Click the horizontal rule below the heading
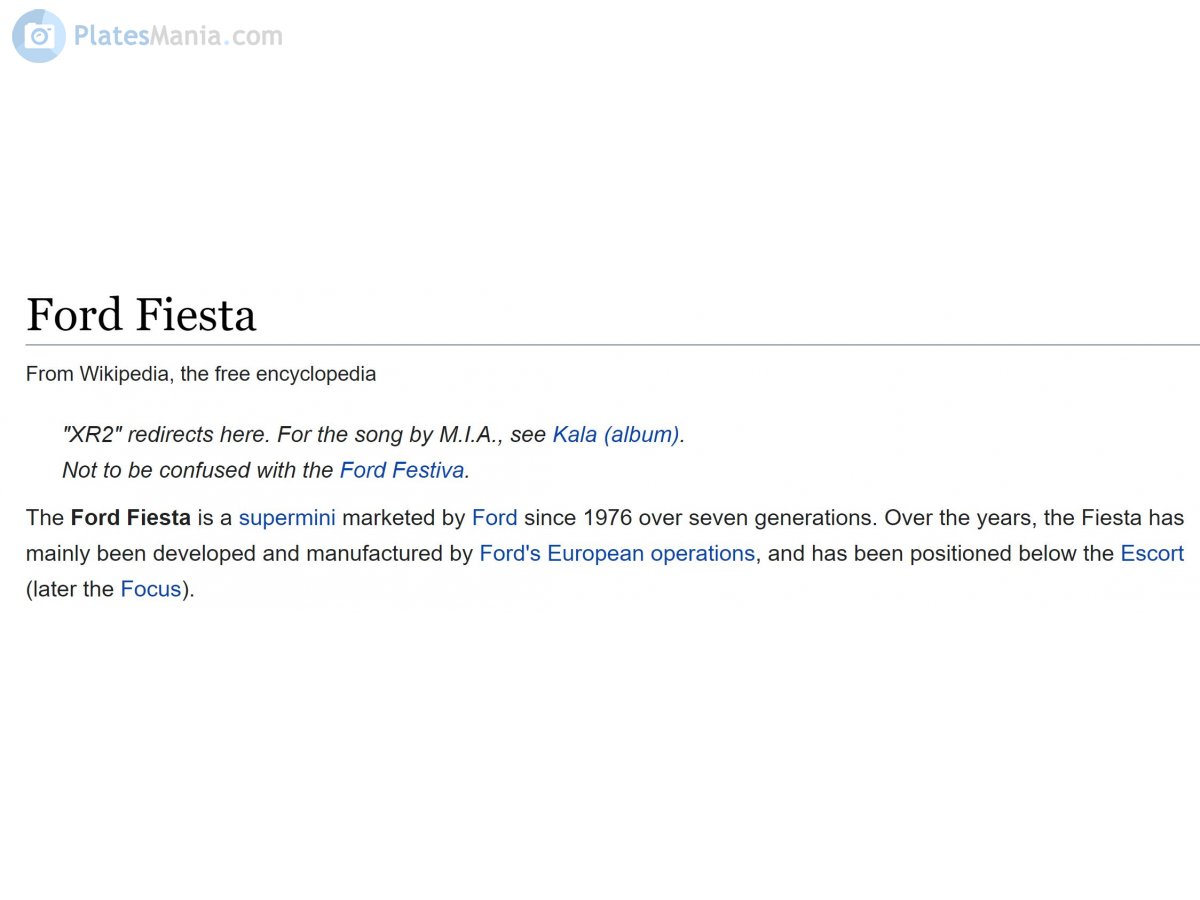This screenshot has height=900, width=1200. click(613, 345)
